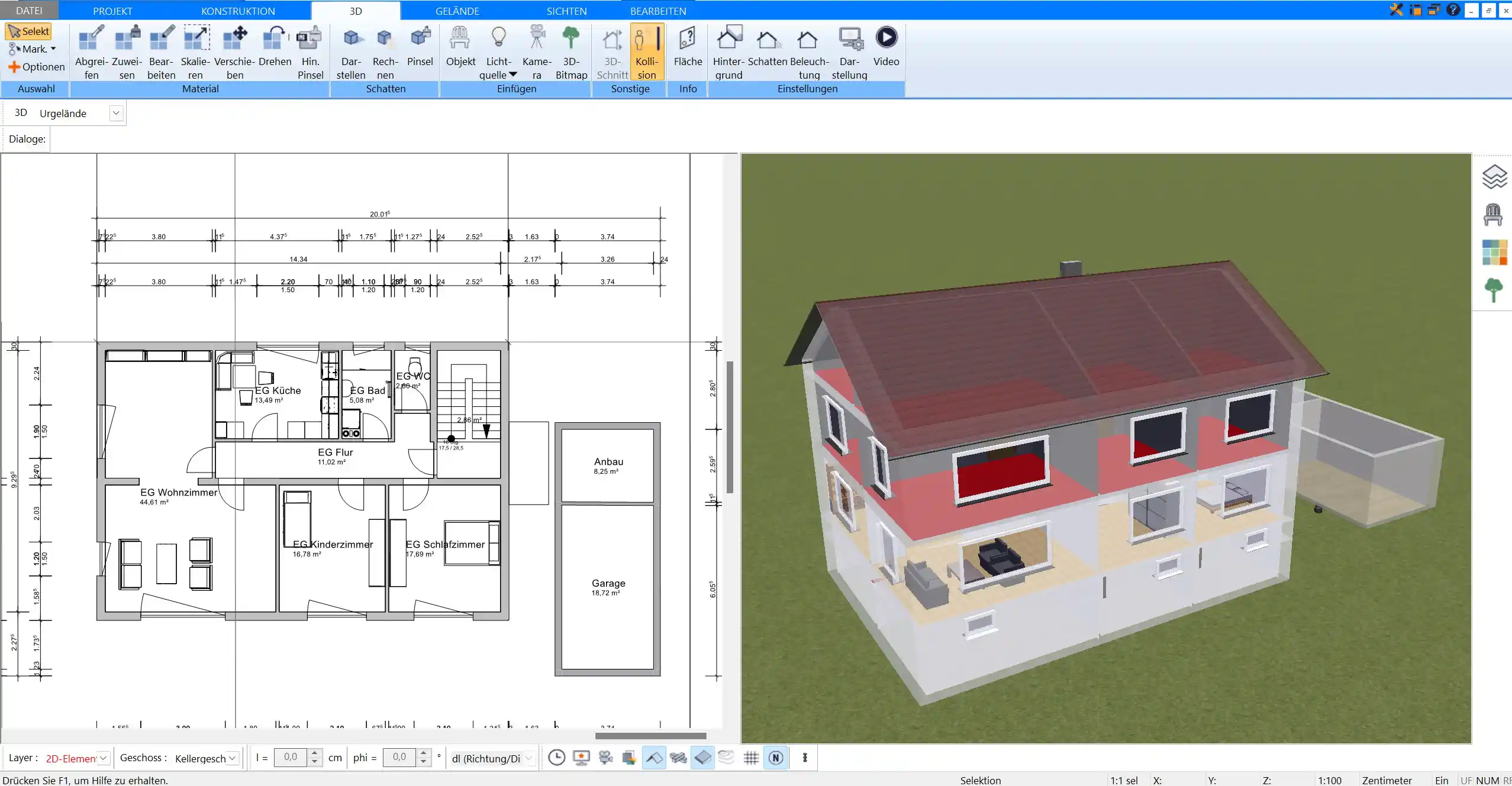
Task: Switch to the SICHTEN tab
Action: pyautogui.click(x=566, y=11)
